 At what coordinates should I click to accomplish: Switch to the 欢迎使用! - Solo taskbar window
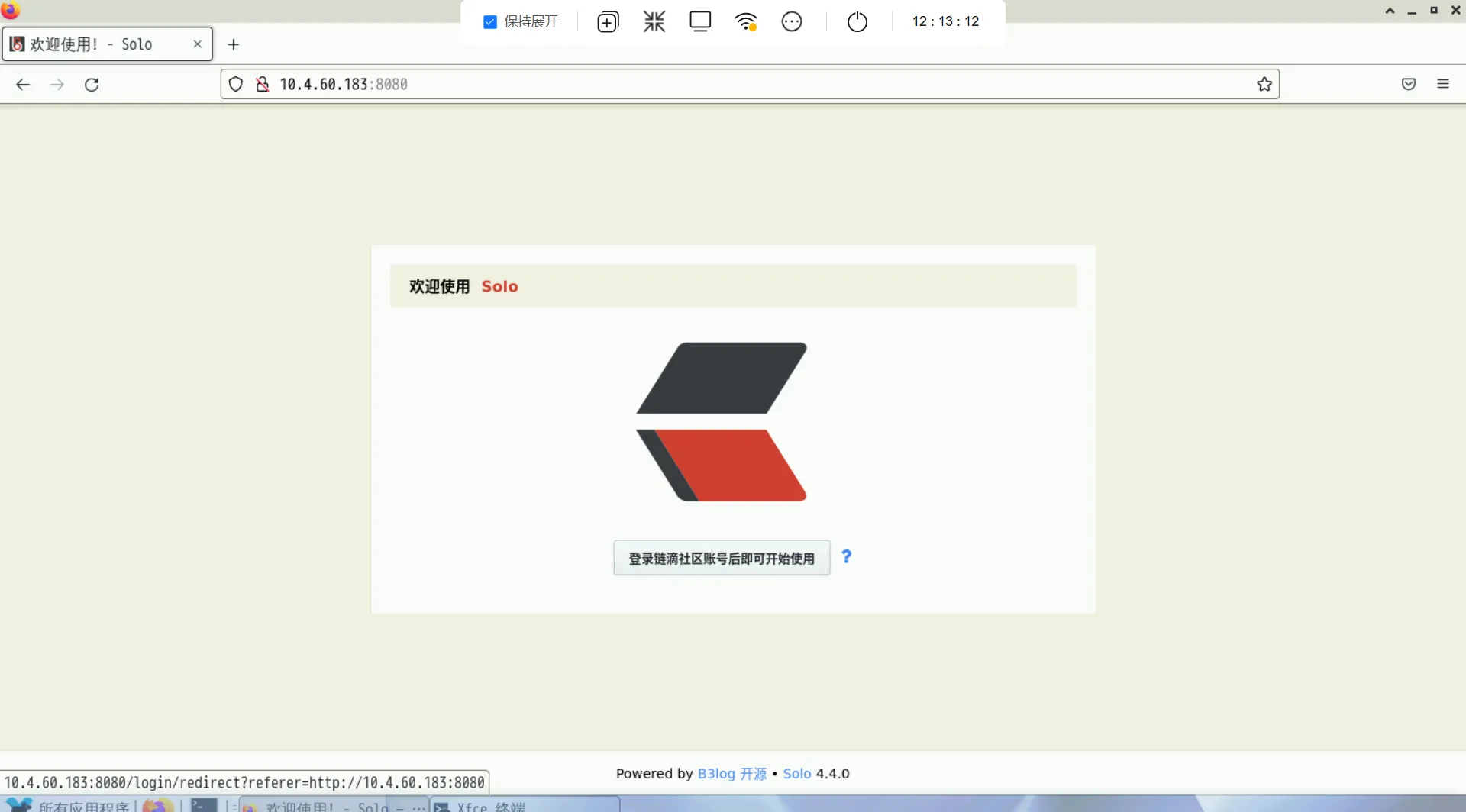(x=334, y=805)
